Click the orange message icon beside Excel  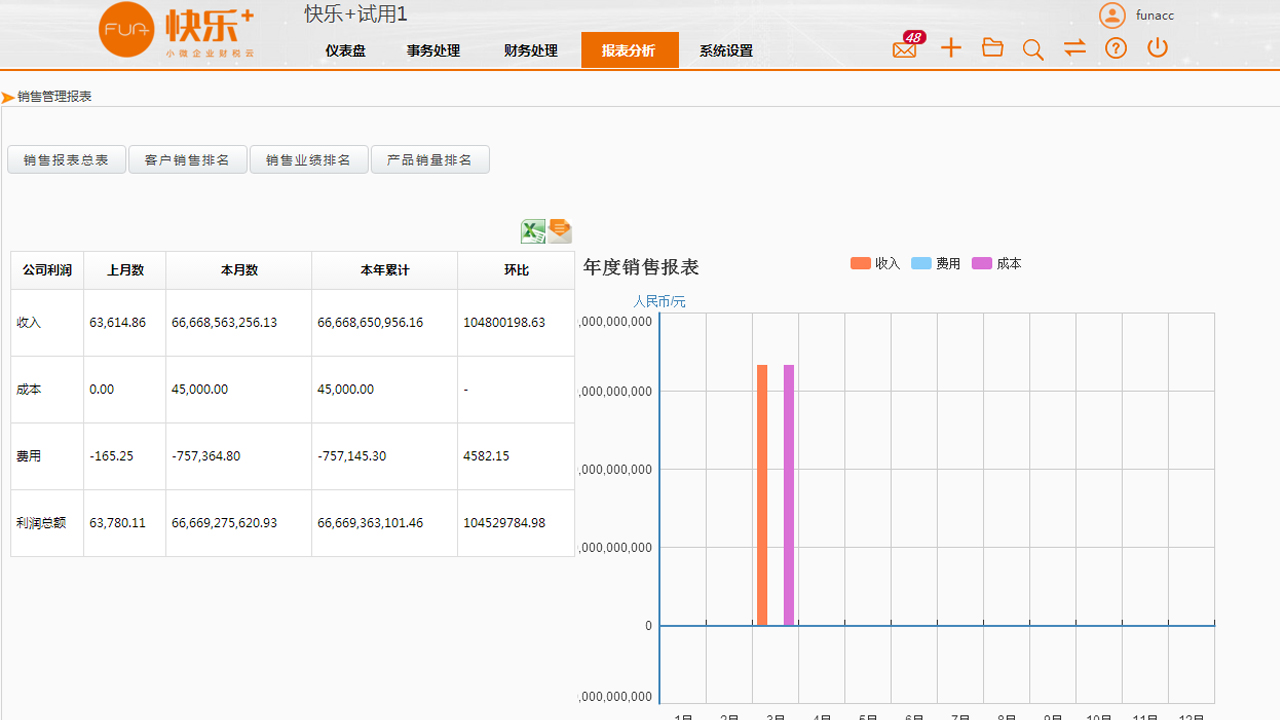(560, 231)
